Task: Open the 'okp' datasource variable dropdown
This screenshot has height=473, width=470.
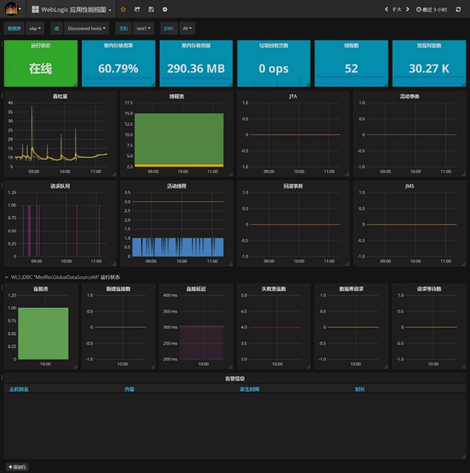Action: (x=35, y=29)
